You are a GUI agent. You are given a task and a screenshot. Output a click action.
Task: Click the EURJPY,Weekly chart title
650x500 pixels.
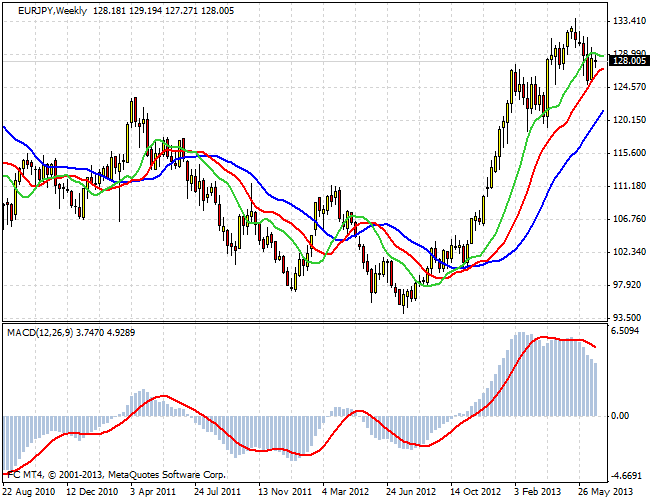pos(53,10)
